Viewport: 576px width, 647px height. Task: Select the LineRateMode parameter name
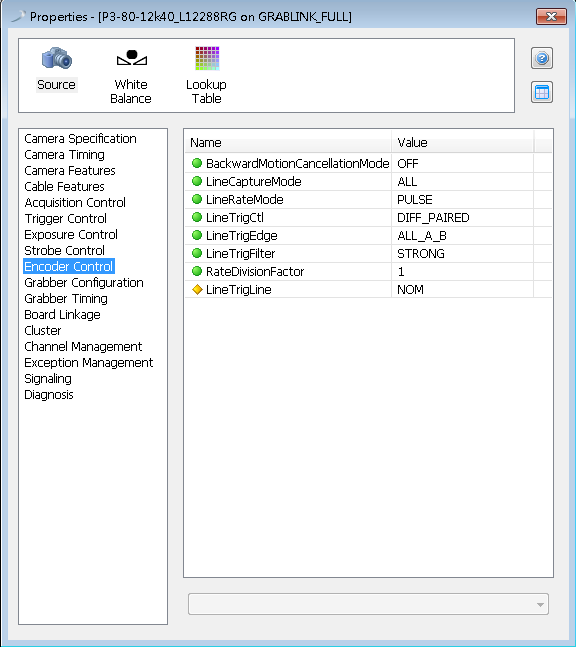(x=245, y=200)
